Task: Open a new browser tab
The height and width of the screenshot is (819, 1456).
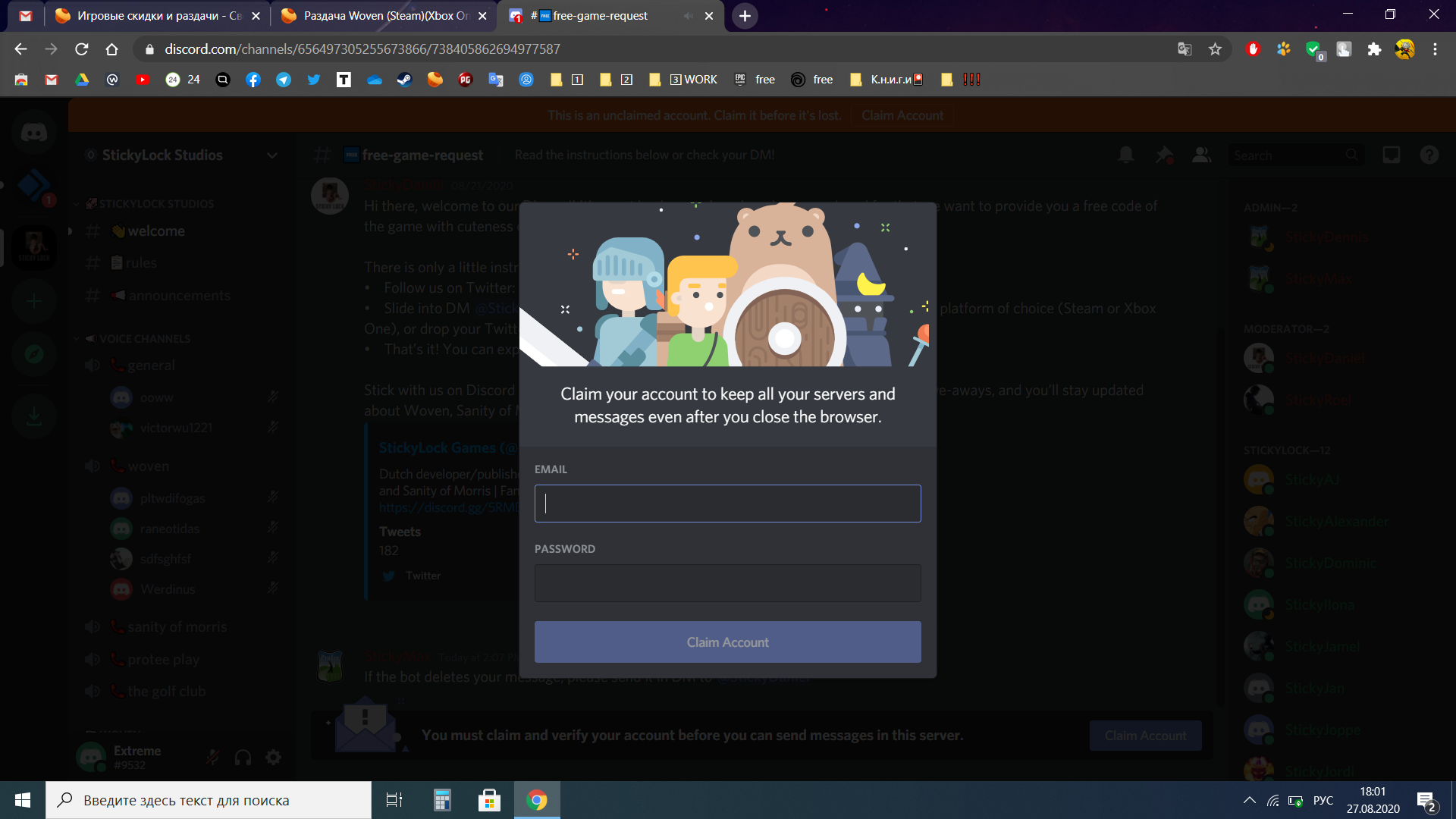Action: coord(745,16)
